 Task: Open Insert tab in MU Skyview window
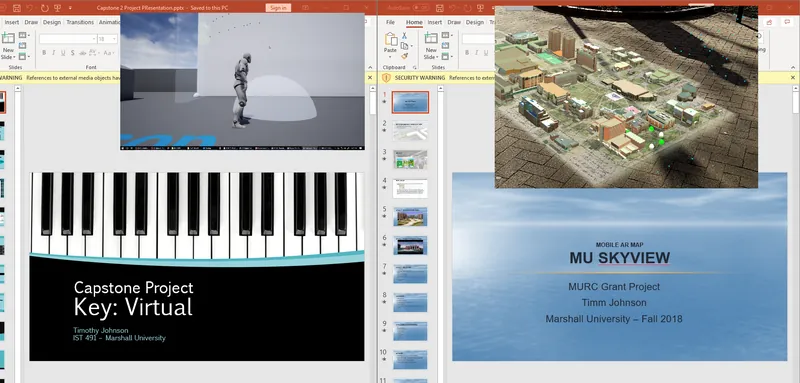[435, 22]
